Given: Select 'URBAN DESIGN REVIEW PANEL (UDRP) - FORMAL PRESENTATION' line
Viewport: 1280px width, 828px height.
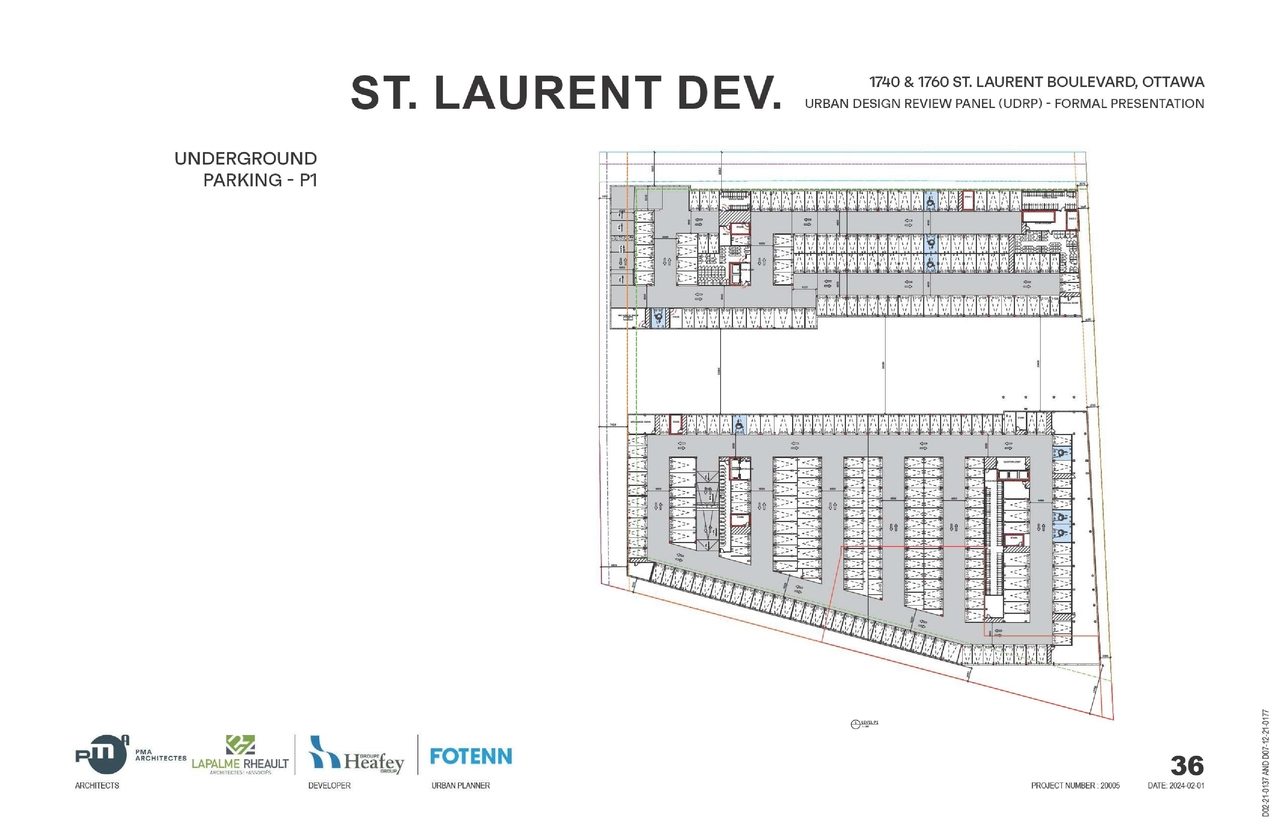Looking at the screenshot, I should [1004, 104].
